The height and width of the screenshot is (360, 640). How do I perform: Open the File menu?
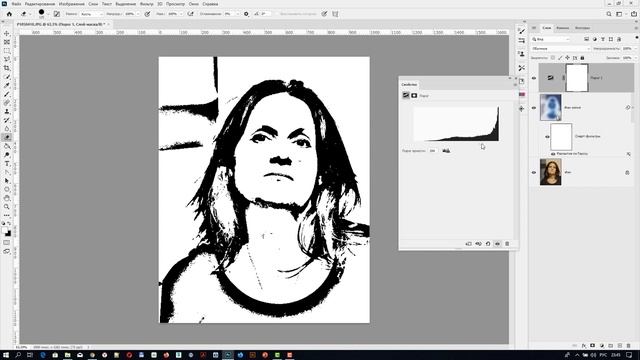click(16, 4)
